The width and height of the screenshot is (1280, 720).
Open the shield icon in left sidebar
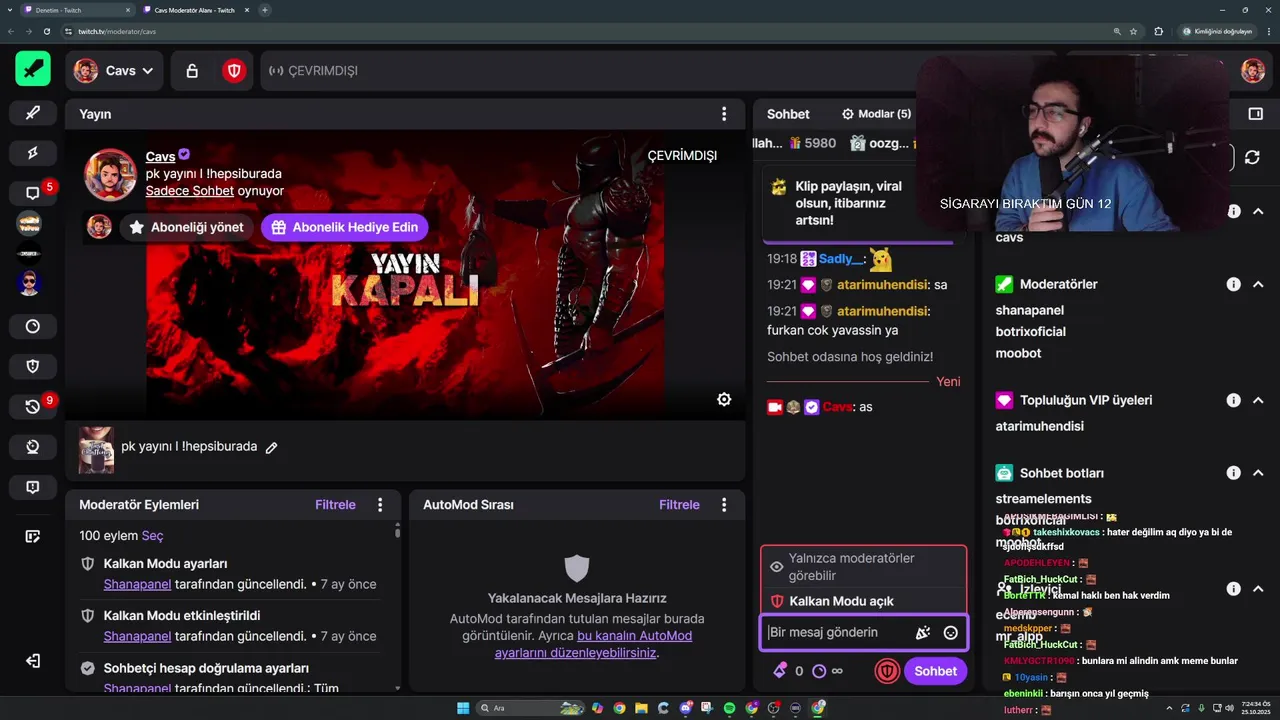tap(32, 366)
